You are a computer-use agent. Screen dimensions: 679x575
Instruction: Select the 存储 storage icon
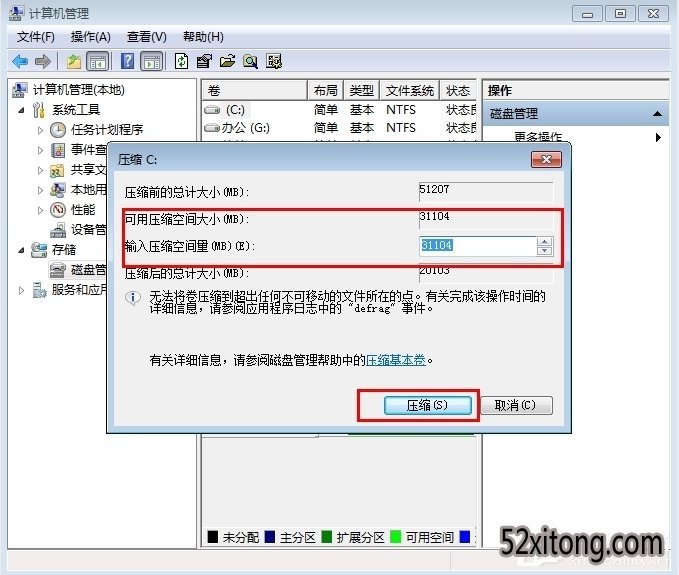coord(39,250)
